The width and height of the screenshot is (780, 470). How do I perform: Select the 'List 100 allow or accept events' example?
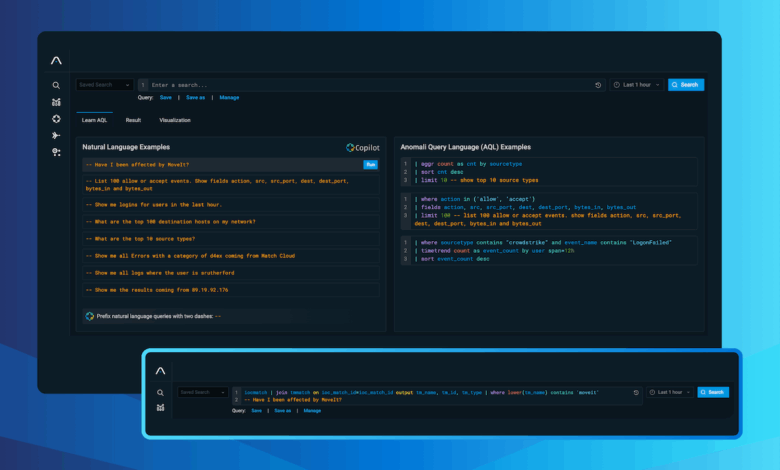tap(230, 185)
